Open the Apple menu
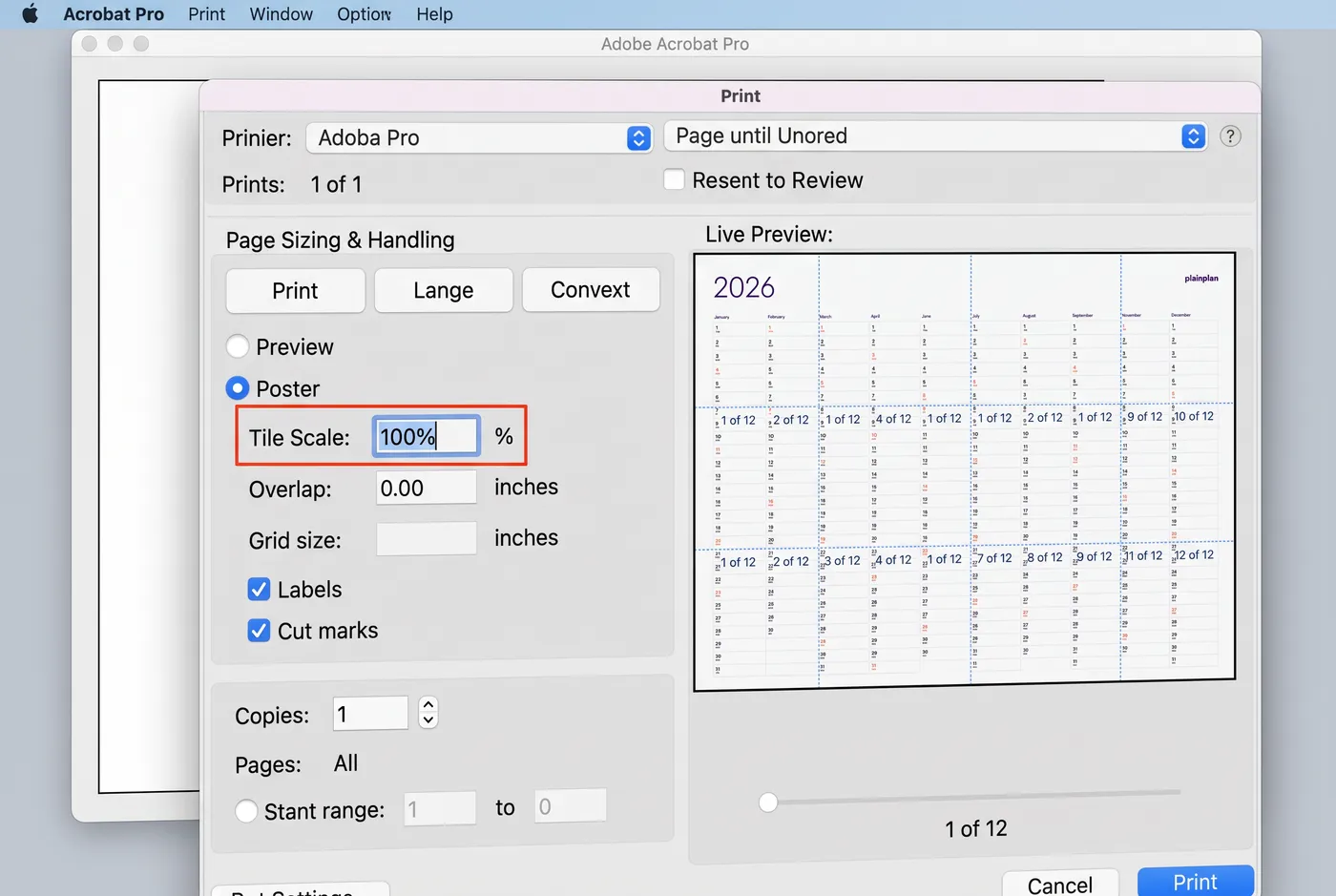 point(30,14)
